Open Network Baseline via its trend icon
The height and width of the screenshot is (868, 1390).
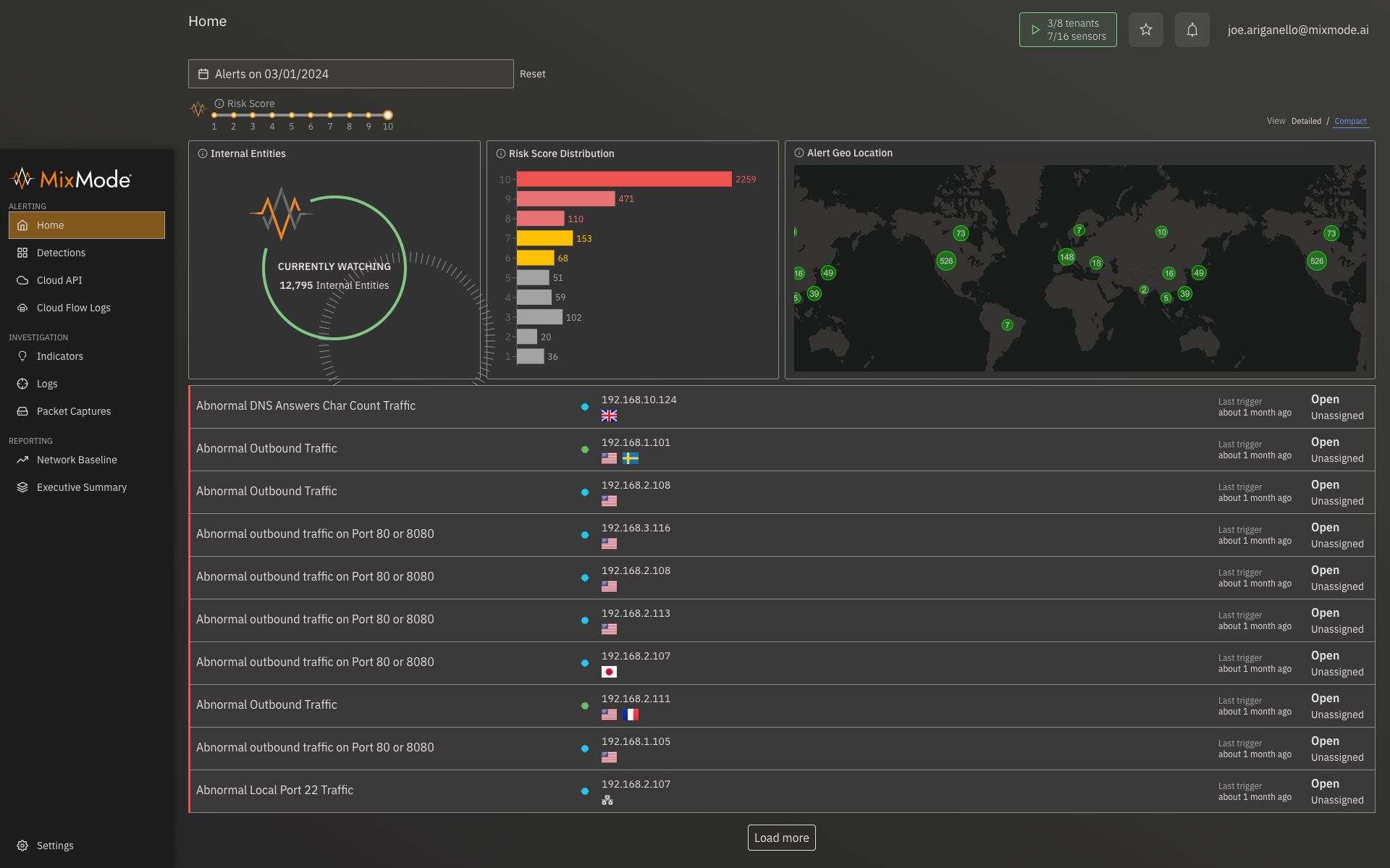click(x=22, y=460)
